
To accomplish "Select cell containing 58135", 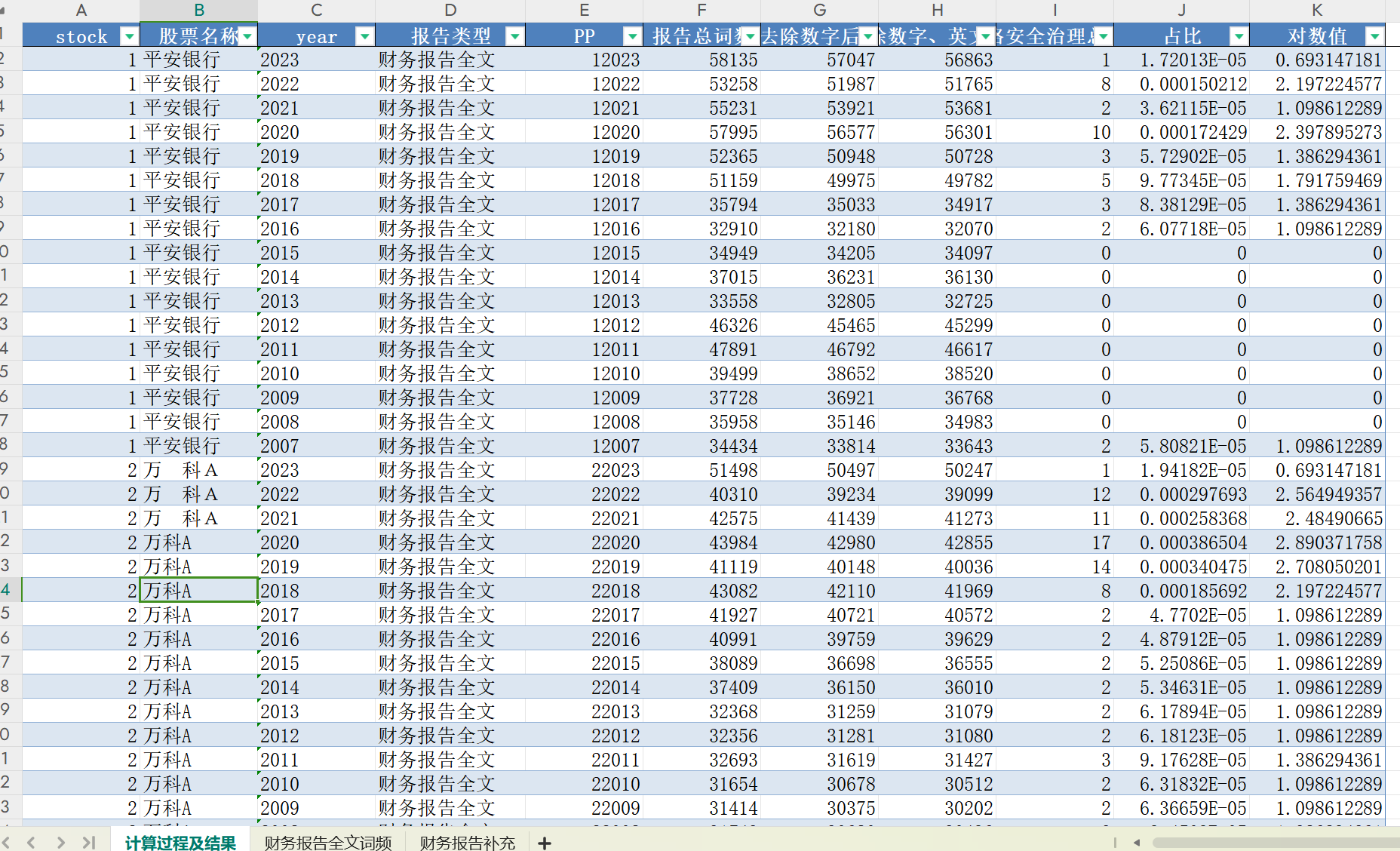I will point(702,60).
